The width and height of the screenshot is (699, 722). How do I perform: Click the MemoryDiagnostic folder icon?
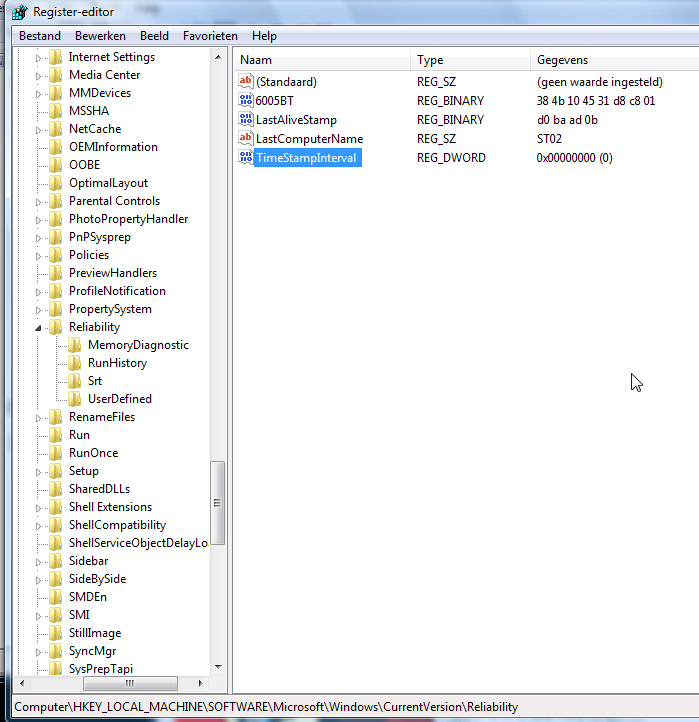(x=75, y=345)
